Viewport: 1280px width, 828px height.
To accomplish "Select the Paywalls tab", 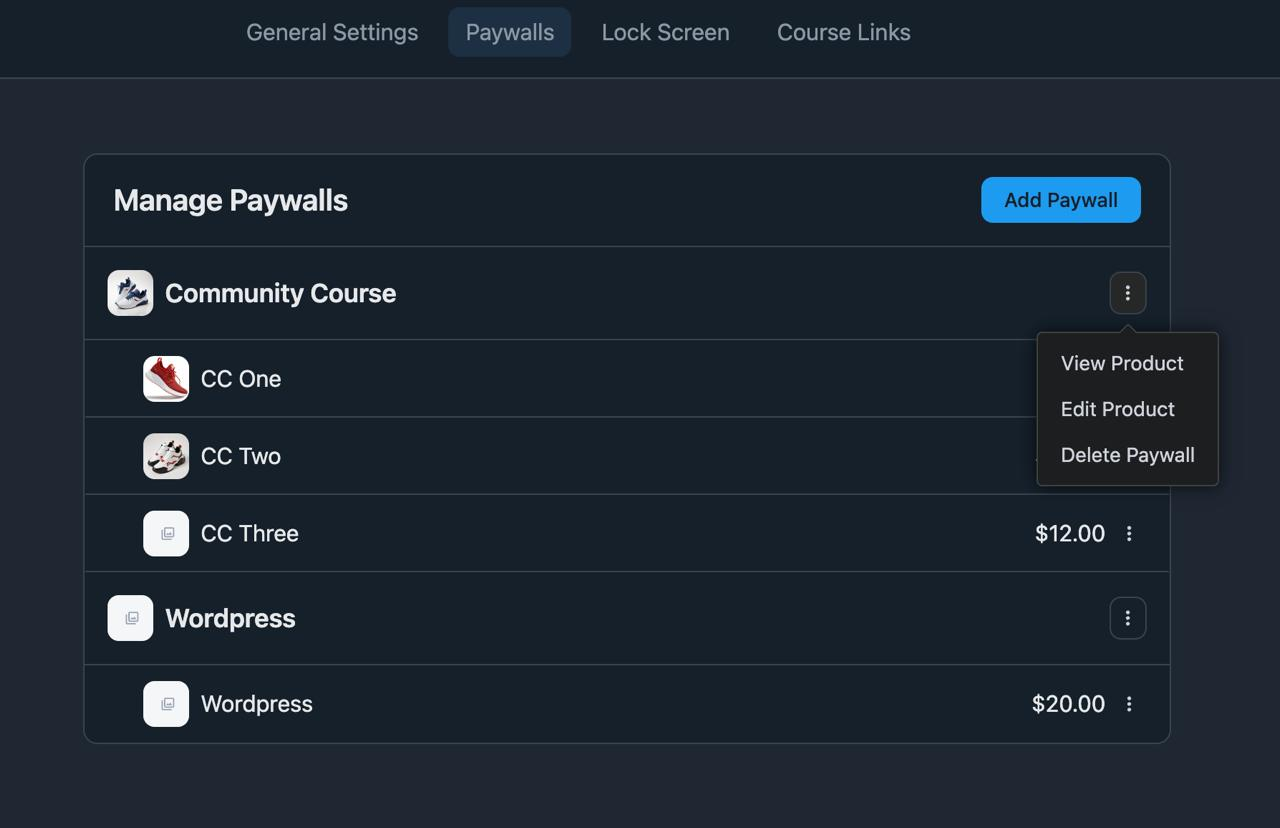I will coord(509,32).
